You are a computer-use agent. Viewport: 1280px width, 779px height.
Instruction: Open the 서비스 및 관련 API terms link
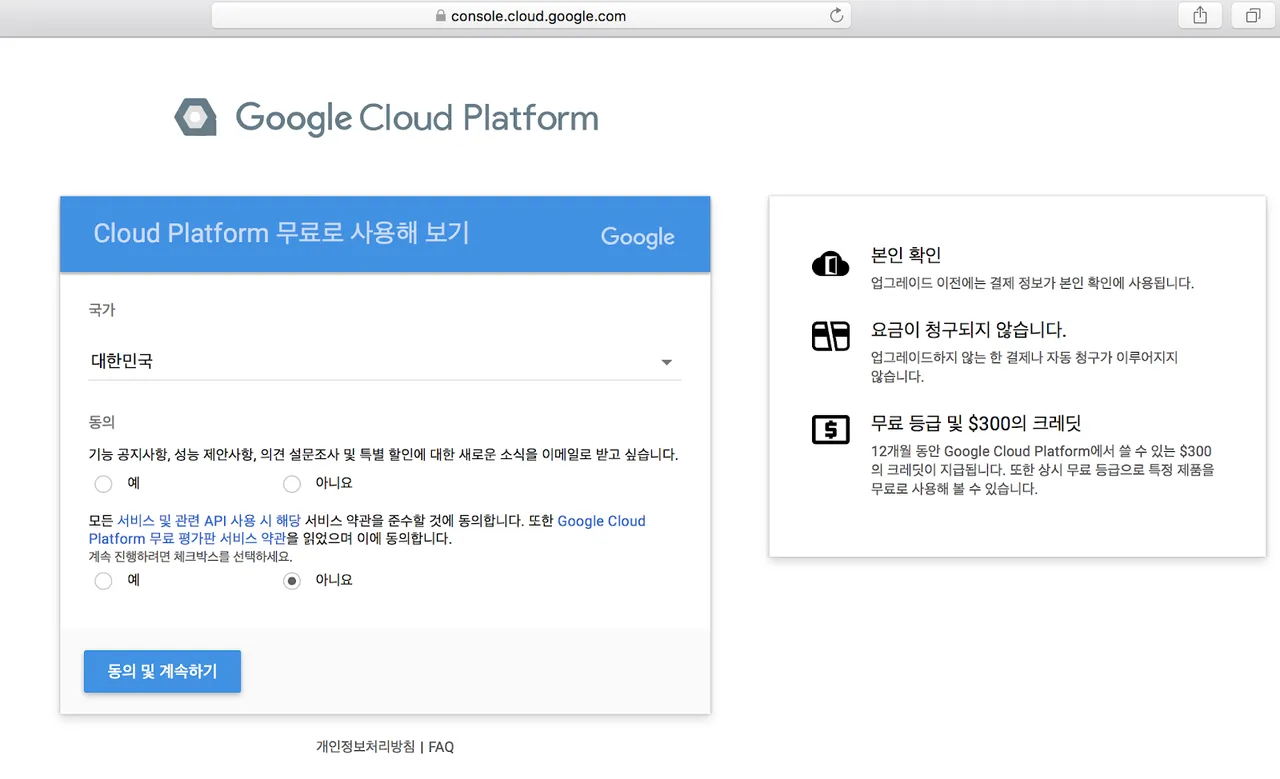209,521
